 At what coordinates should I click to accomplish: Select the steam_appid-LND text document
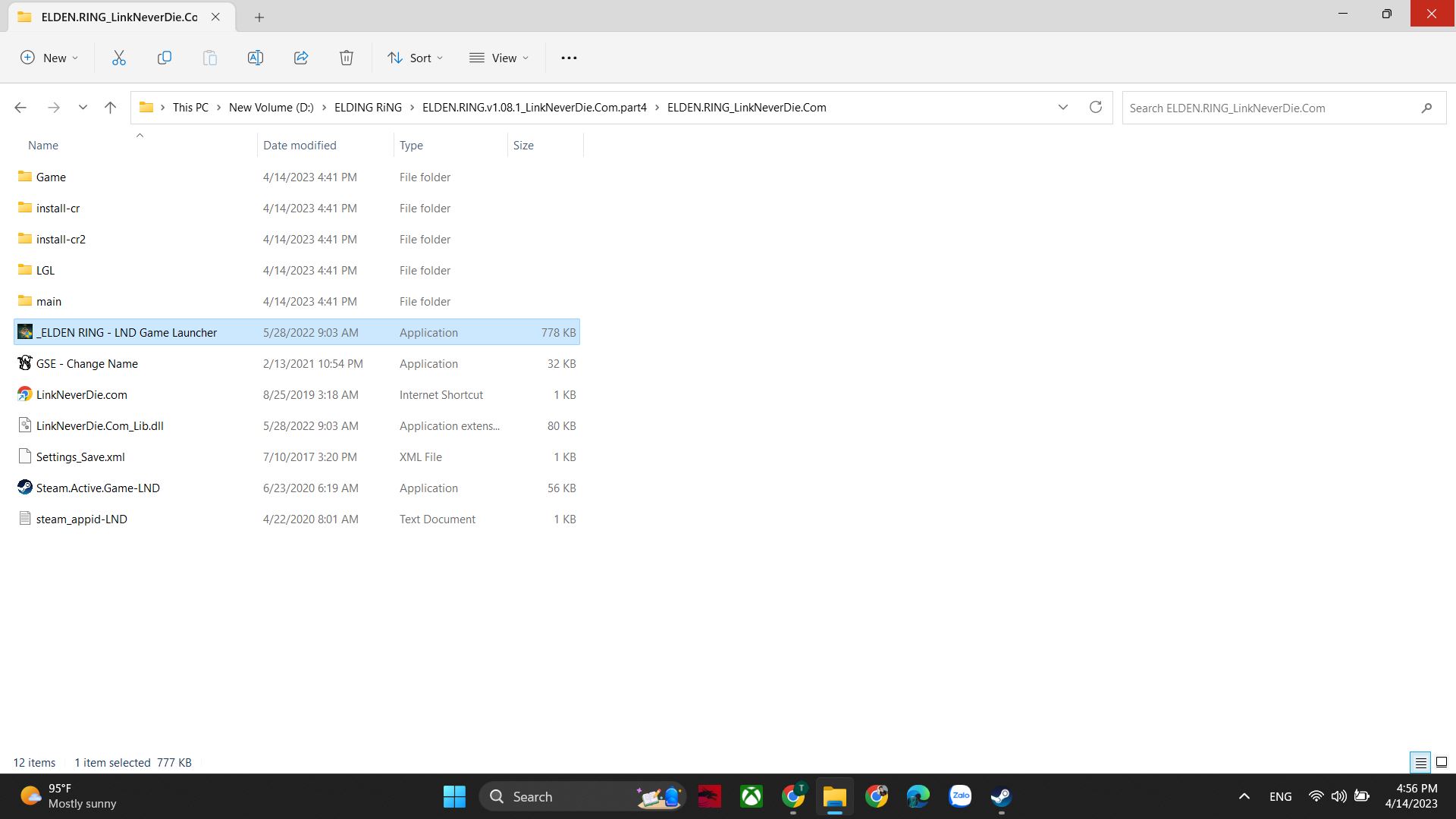tap(297, 519)
